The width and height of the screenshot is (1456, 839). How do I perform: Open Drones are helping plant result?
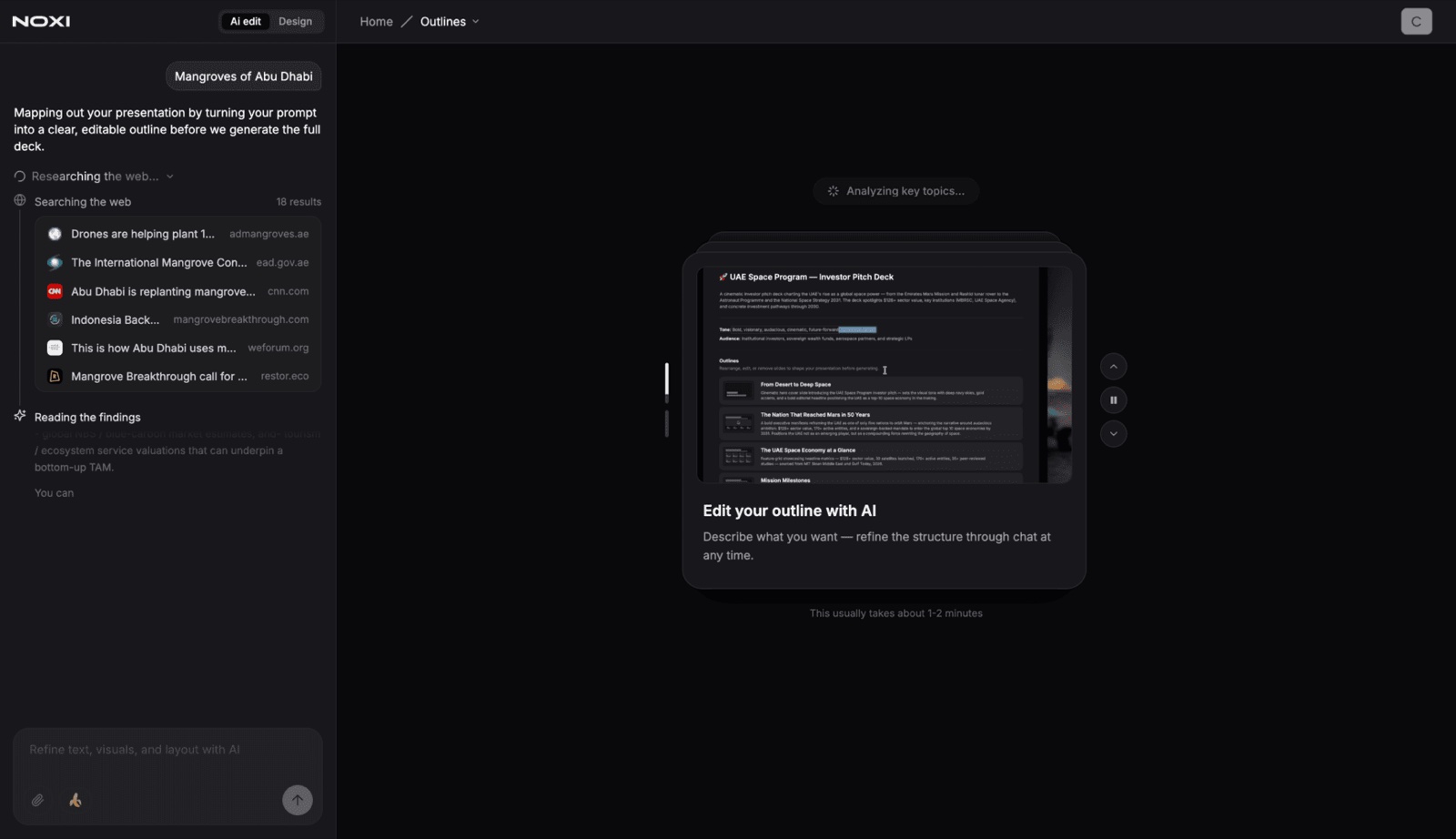(x=178, y=234)
